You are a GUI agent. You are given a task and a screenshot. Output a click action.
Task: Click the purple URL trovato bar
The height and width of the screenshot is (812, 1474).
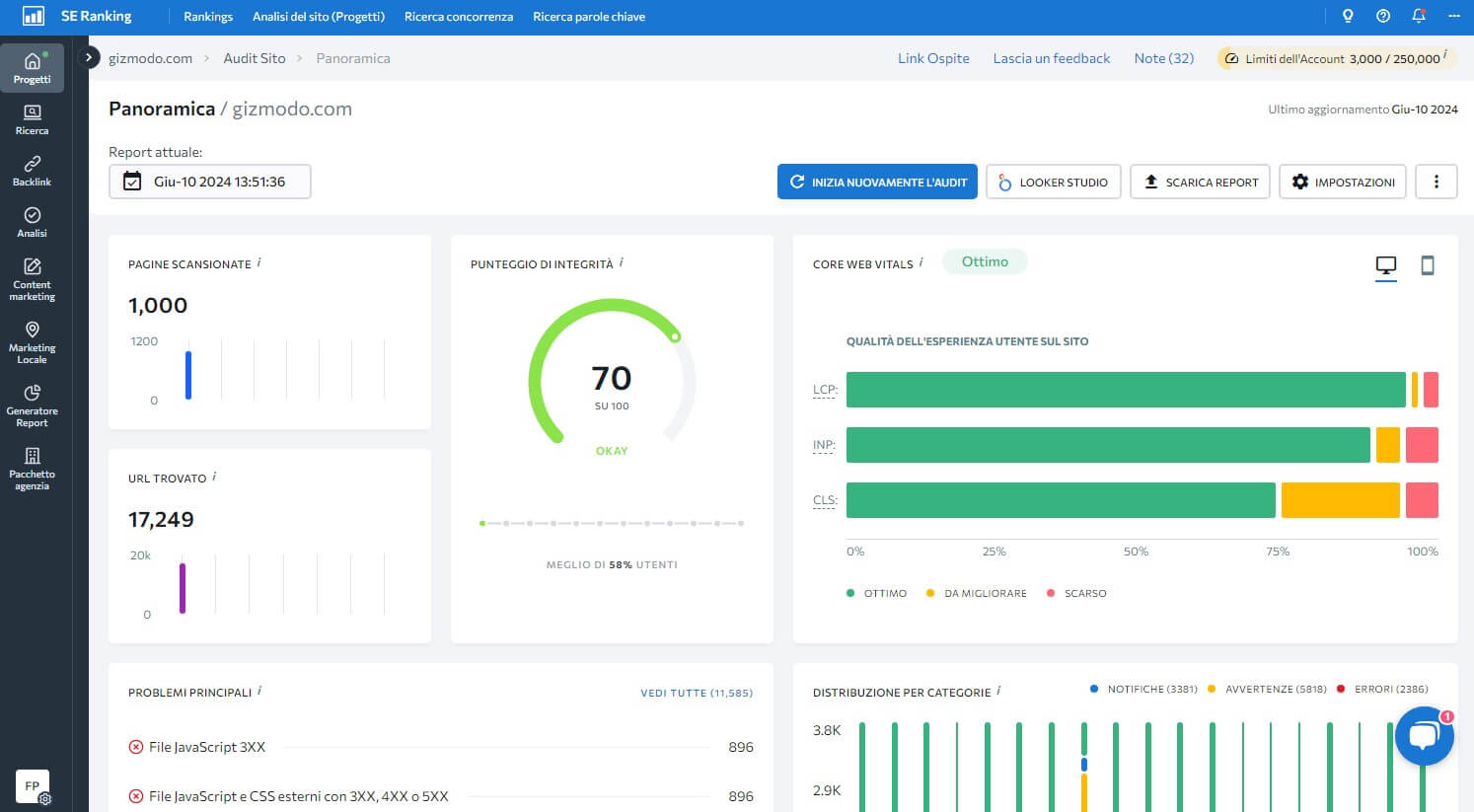point(183,588)
